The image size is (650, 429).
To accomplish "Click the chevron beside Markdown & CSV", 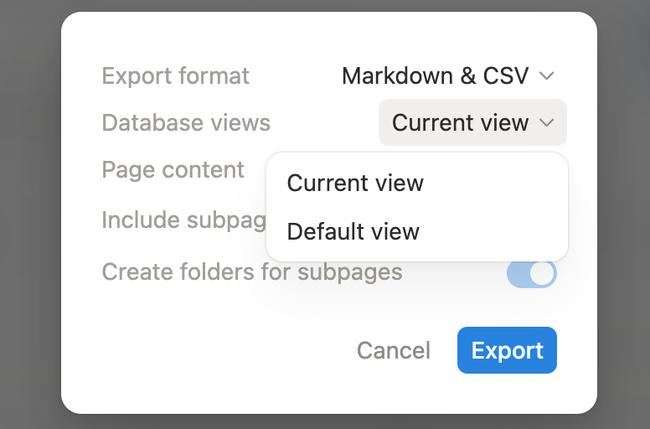I will pos(547,76).
